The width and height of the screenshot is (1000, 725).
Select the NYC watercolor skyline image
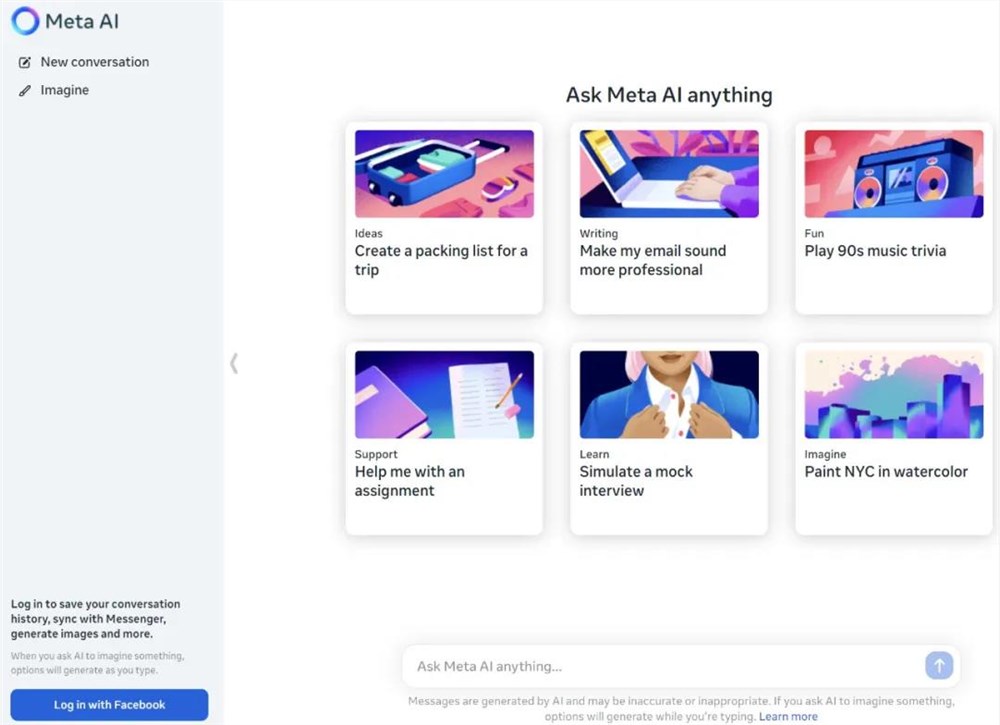[x=893, y=394]
